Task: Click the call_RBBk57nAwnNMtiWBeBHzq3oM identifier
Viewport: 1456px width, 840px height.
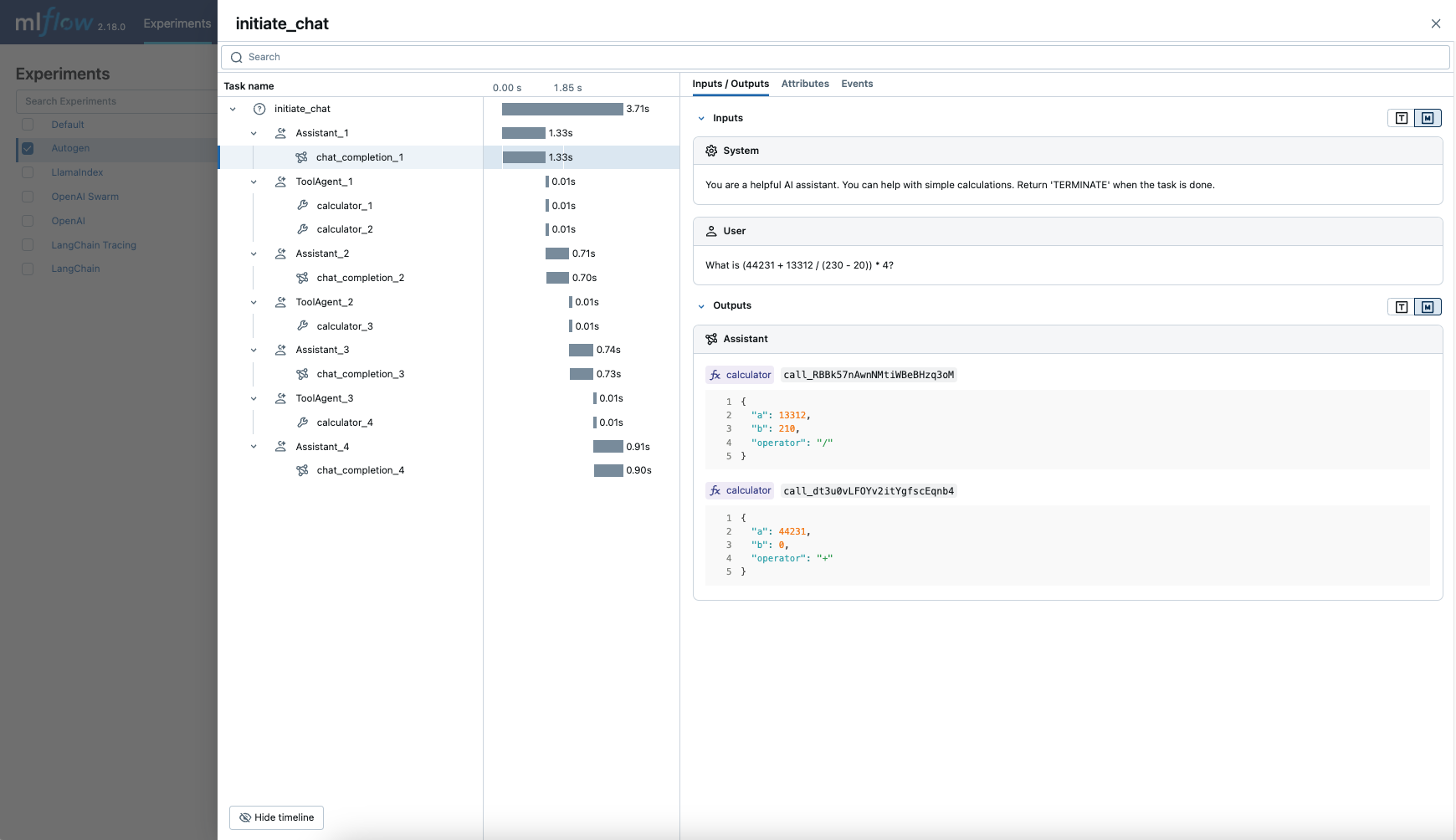Action: click(869, 375)
